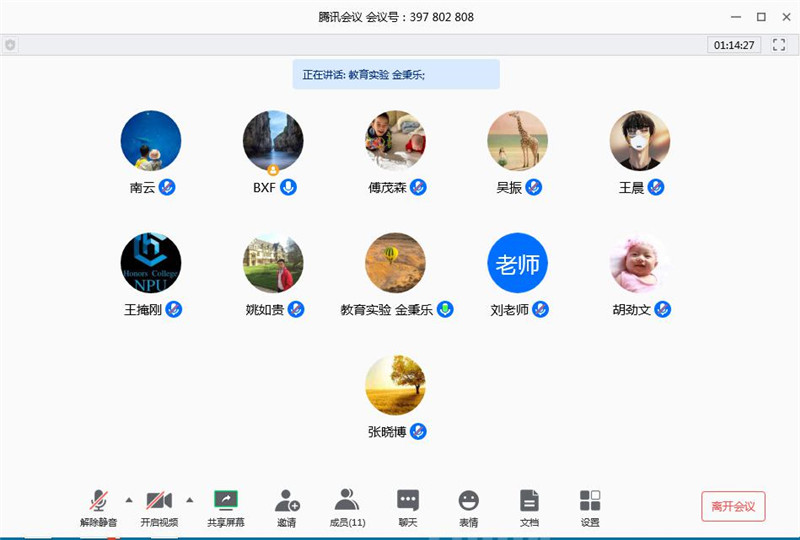Image resolution: width=800 pixels, height=540 pixels.
Task: Select 吴振's giraffe avatar
Action: click(517, 140)
